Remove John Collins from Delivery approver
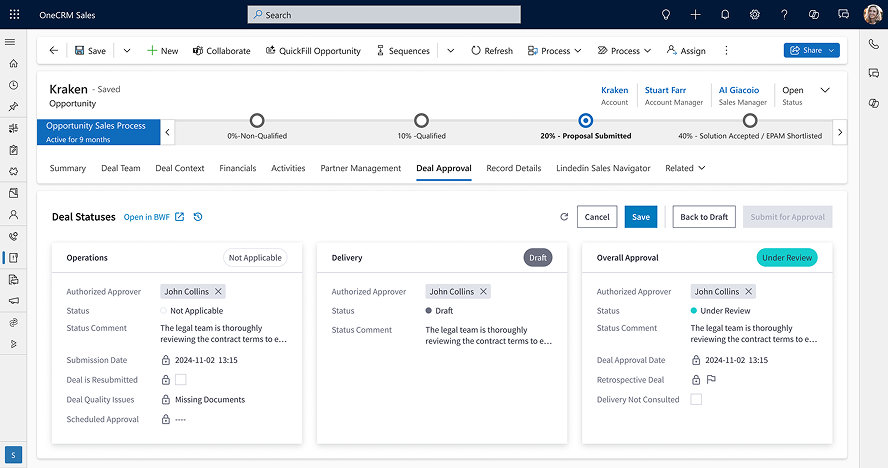888x468 pixels. (483, 291)
